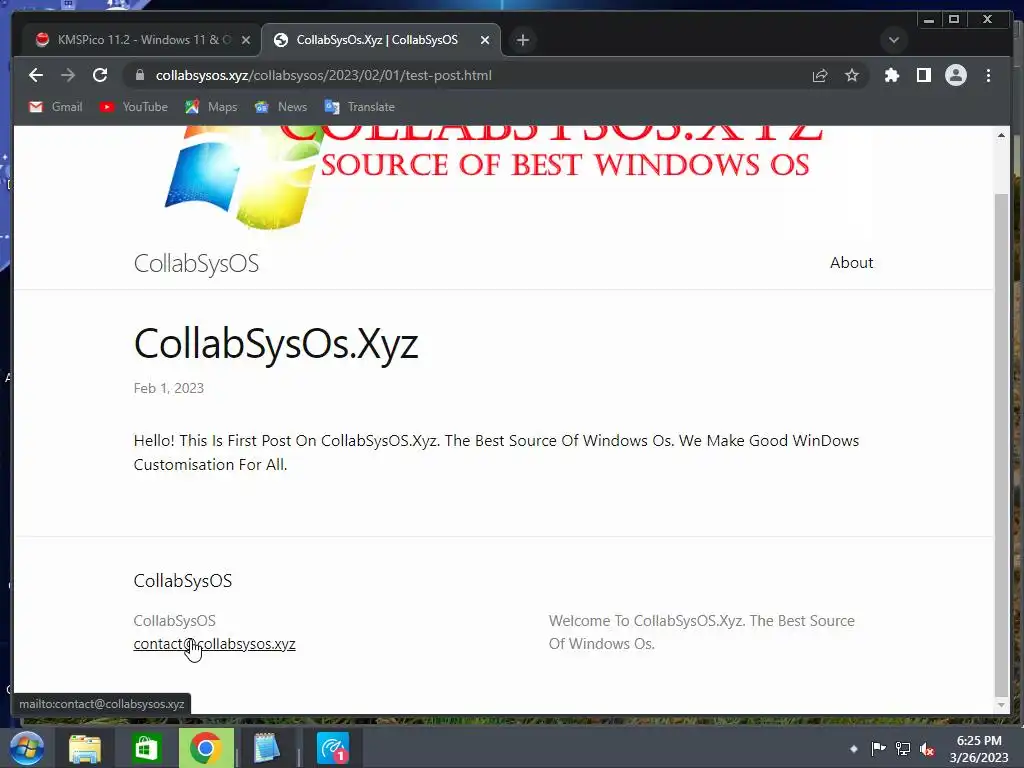Click the Chrome taskbar icon

(206, 748)
